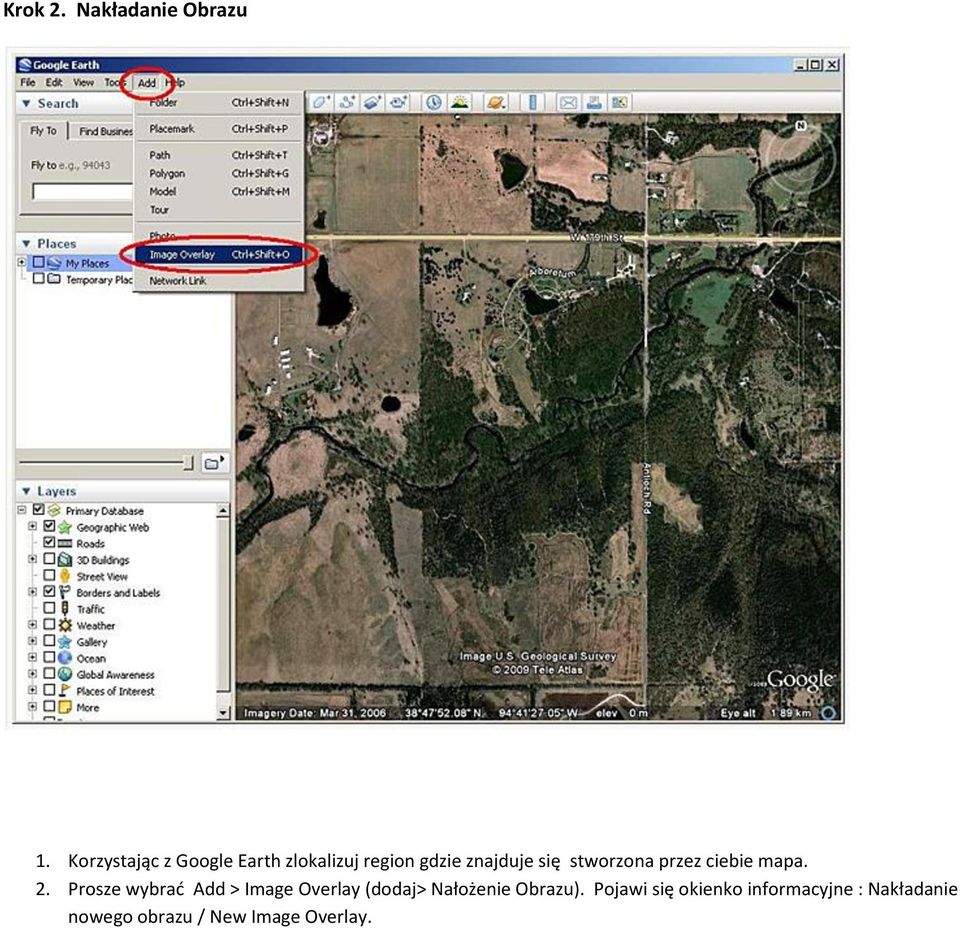
Task: Click the Gallery blue star icon
Action: coord(65,642)
